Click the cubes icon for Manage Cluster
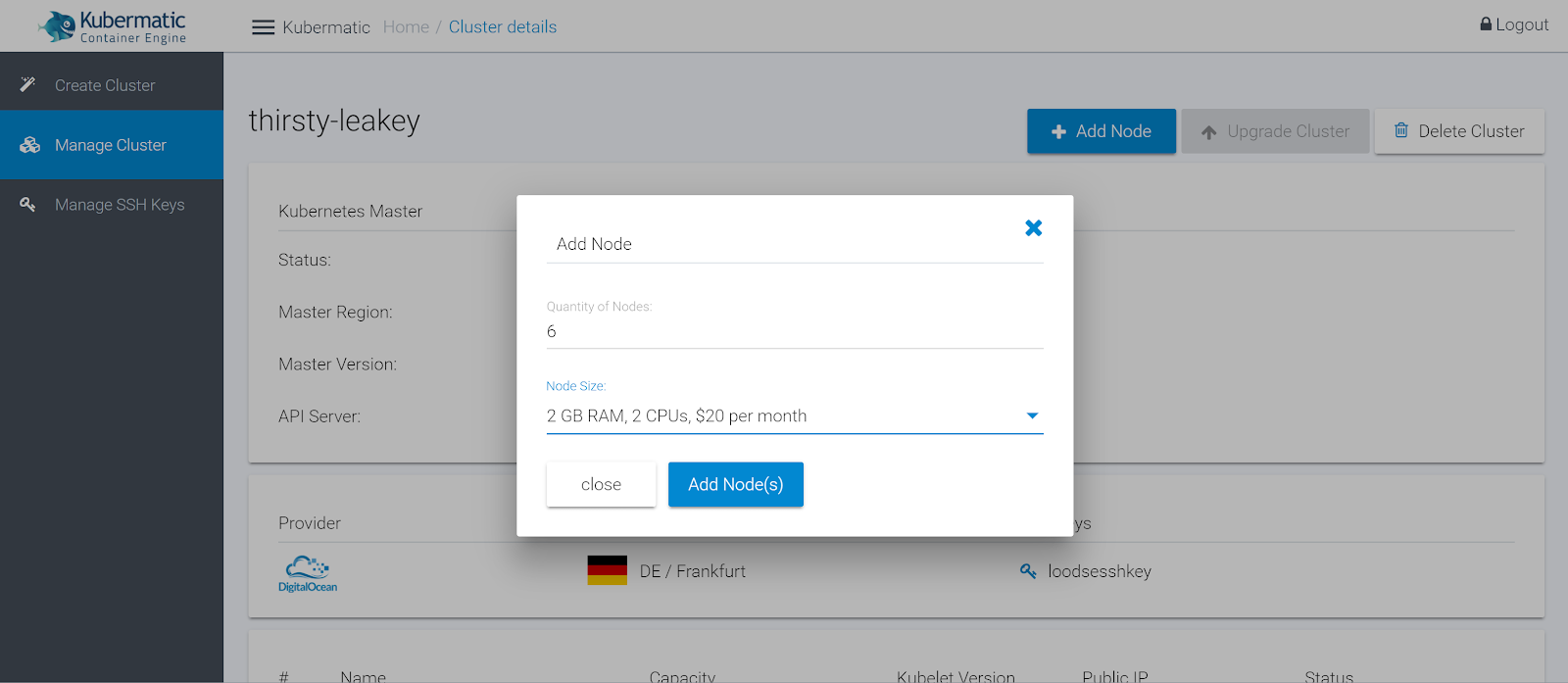1568x683 pixels. 30,145
